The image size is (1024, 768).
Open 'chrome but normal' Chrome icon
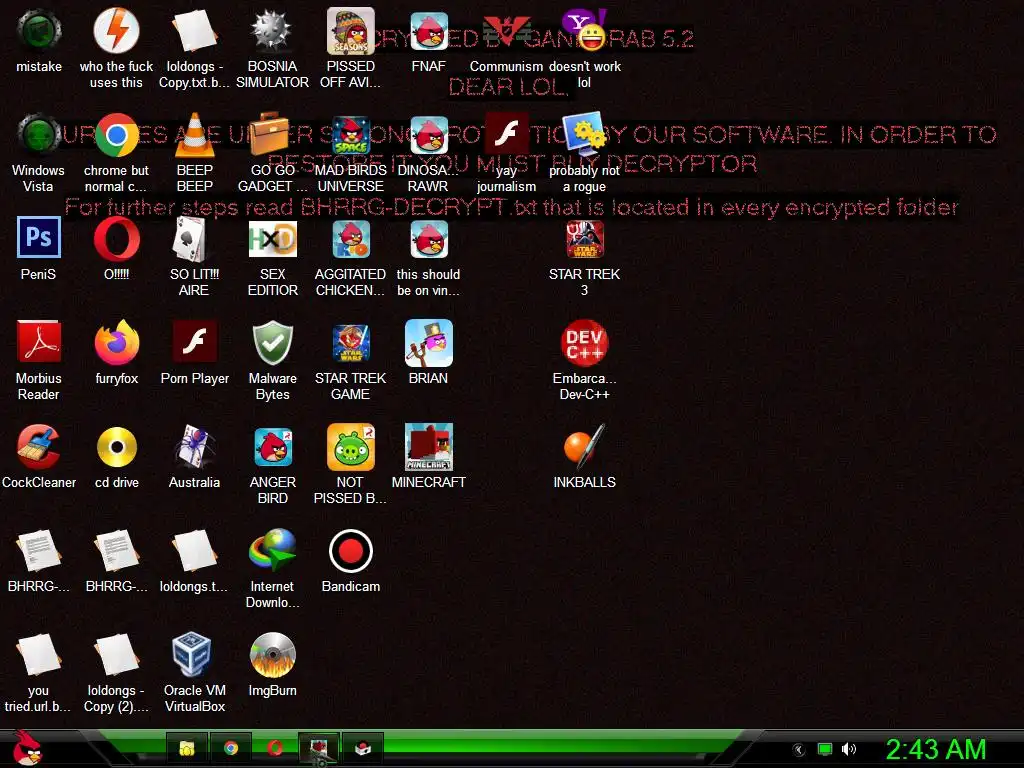click(116, 135)
